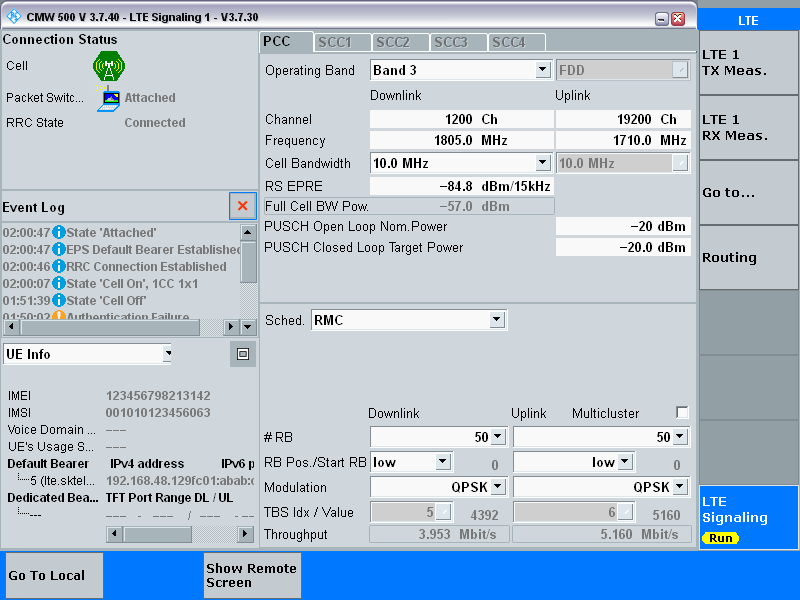
Task: Click Event Log horizontal scroll right arrow
Action: click(x=231, y=327)
